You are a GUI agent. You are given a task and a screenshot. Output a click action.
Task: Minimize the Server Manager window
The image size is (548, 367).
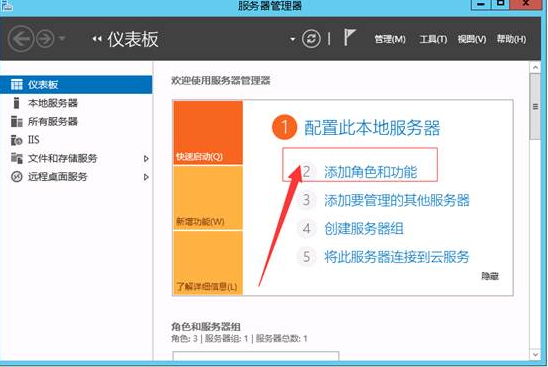[x=481, y=5]
